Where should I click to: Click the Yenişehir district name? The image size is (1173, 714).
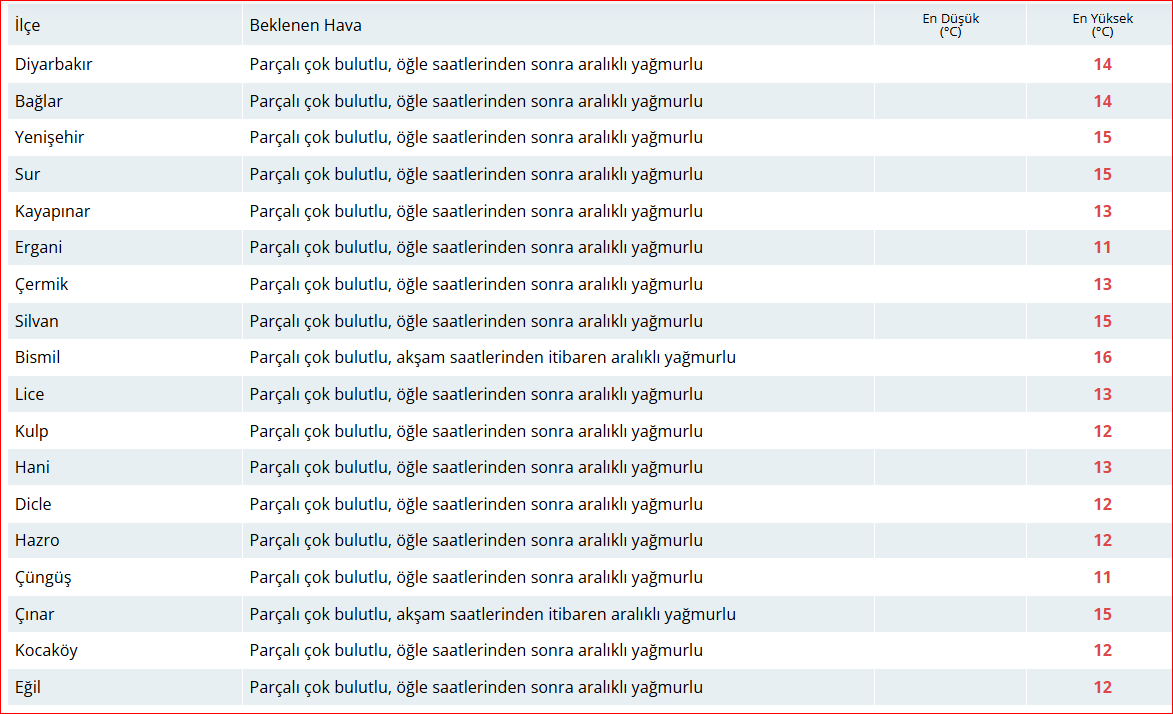click(x=50, y=137)
